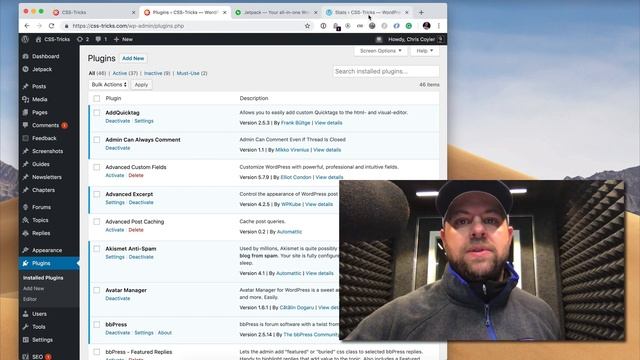
Task: Switch to Jetpack browser tab
Action: click(276, 13)
